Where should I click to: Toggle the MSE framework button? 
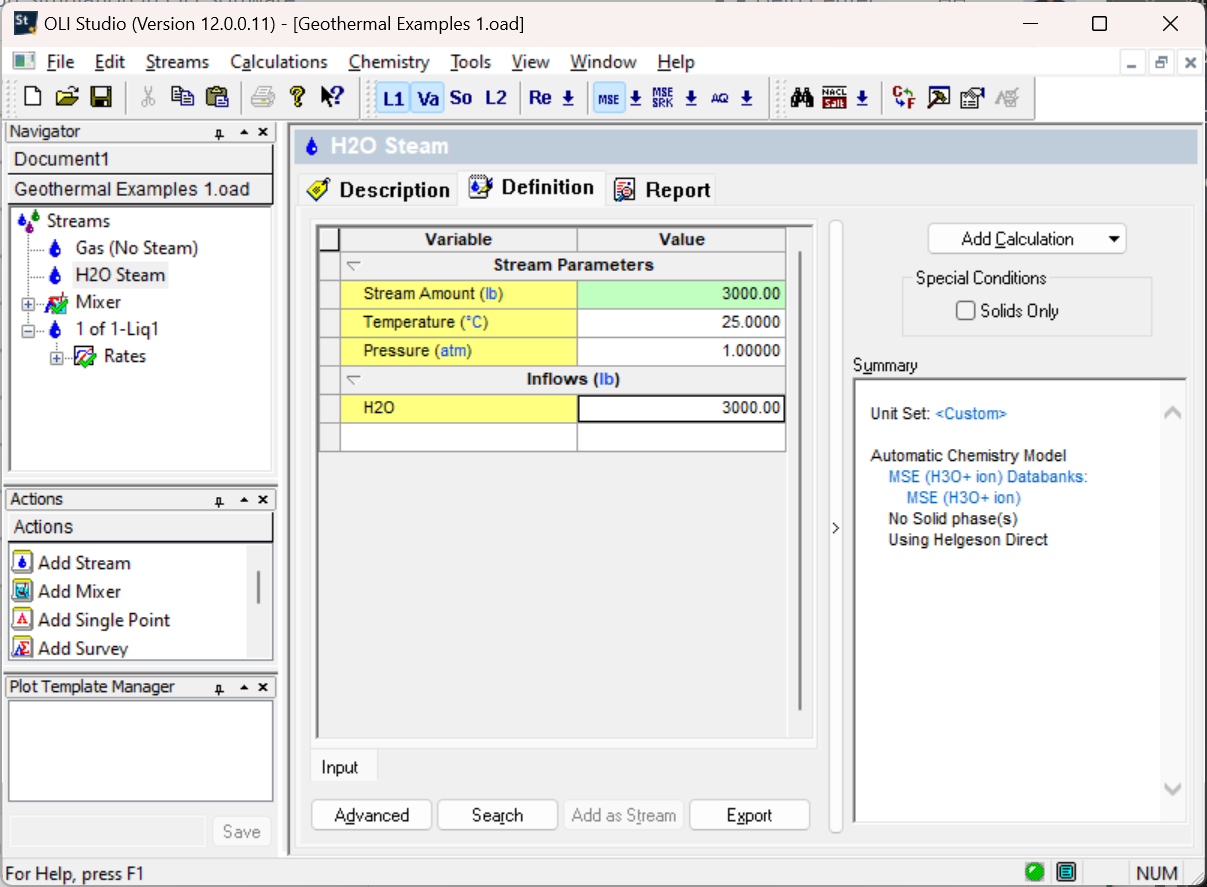(609, 98)
